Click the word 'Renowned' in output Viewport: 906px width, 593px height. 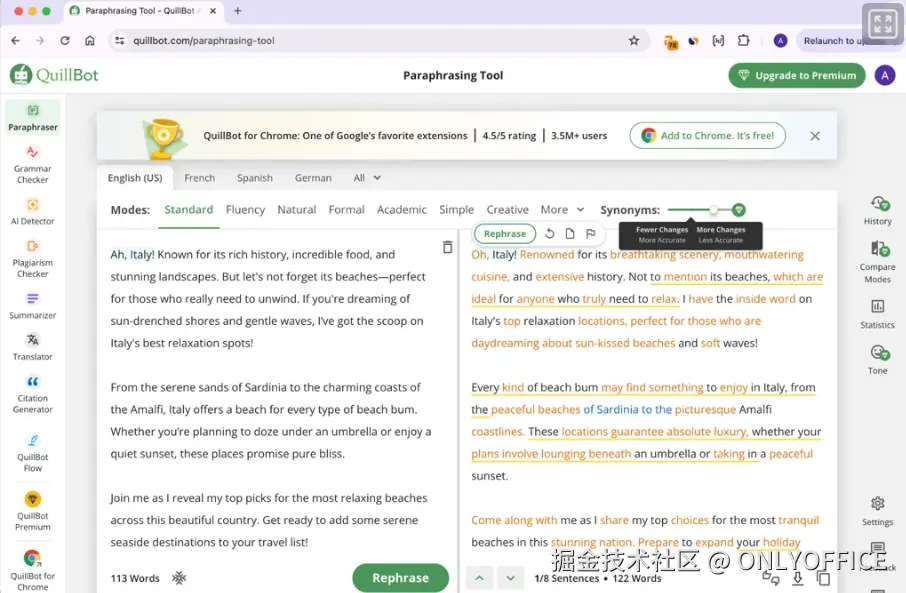(547, 254)
